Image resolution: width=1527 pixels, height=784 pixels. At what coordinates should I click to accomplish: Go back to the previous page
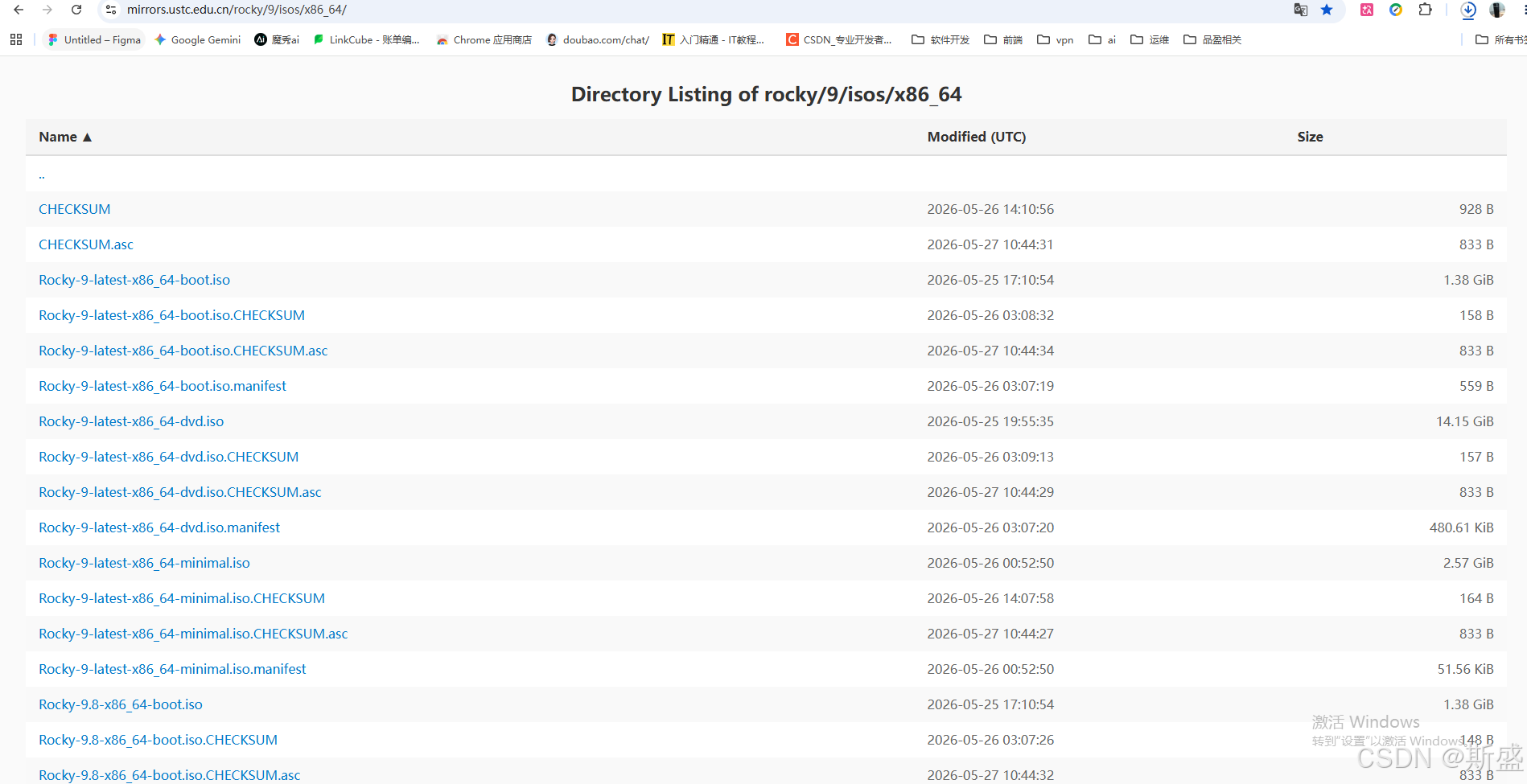[19, 10]
